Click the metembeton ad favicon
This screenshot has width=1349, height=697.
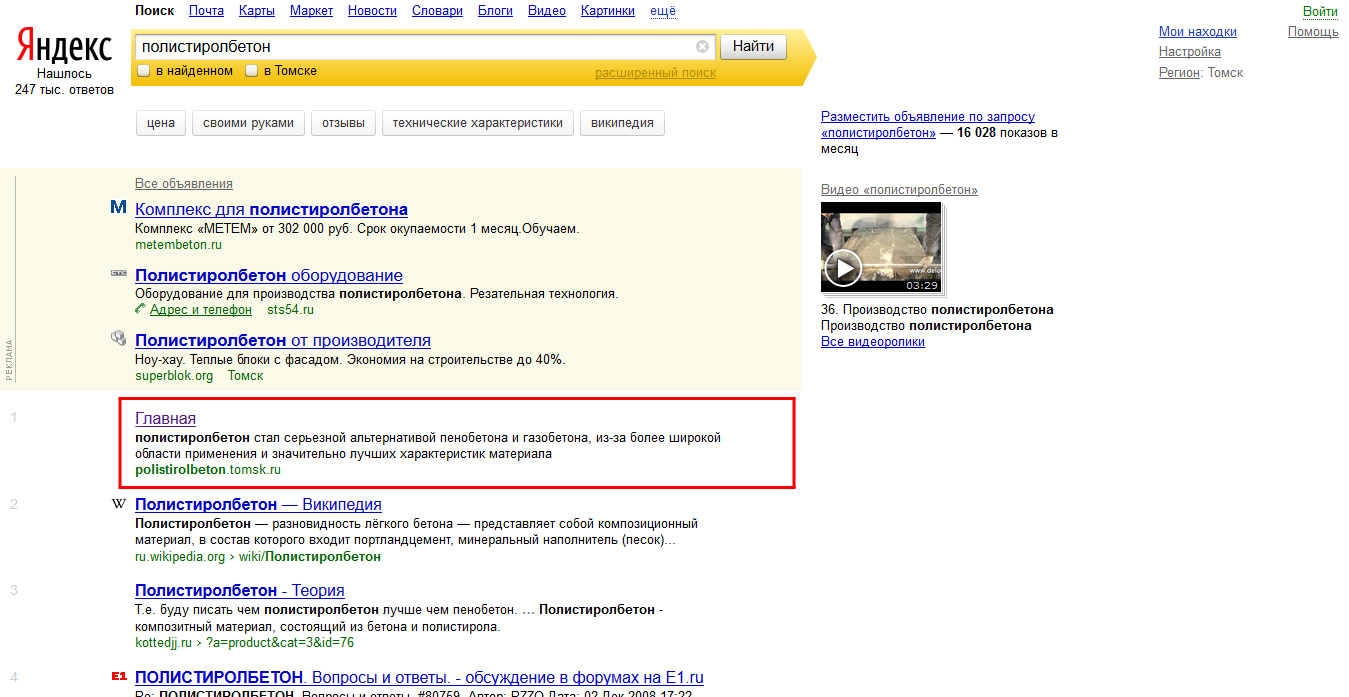click(118, 208)
